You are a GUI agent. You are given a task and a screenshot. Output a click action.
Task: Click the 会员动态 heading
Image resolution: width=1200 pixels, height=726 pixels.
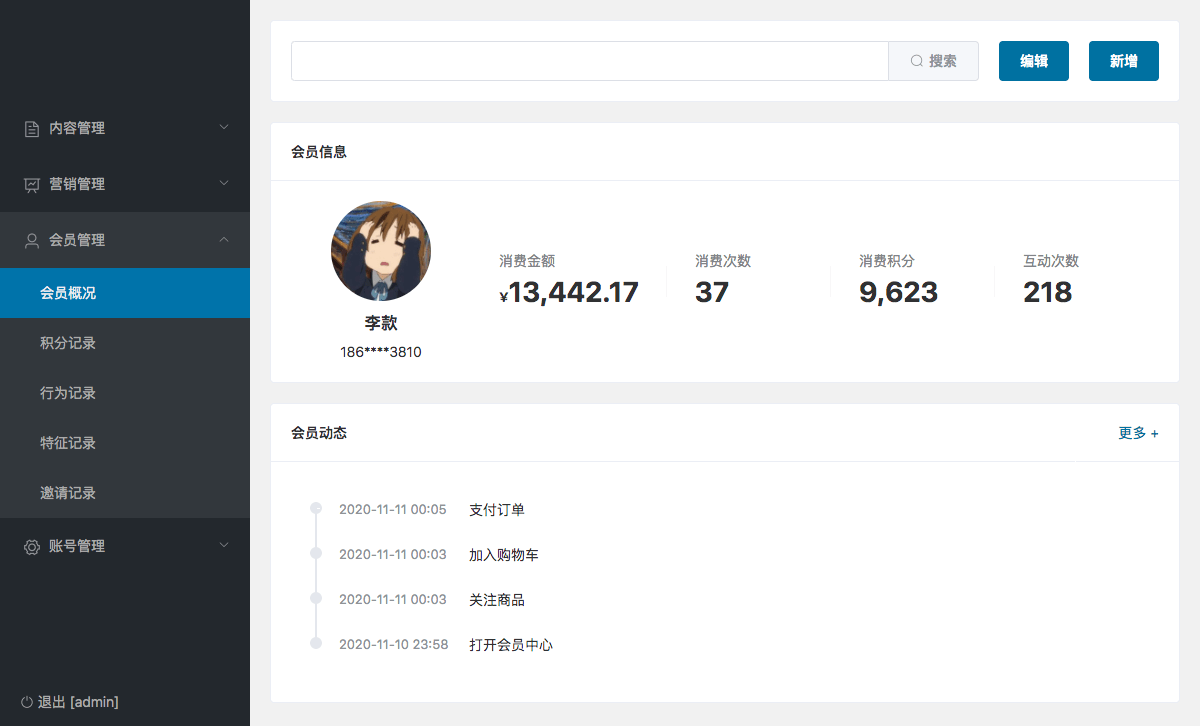319,433
